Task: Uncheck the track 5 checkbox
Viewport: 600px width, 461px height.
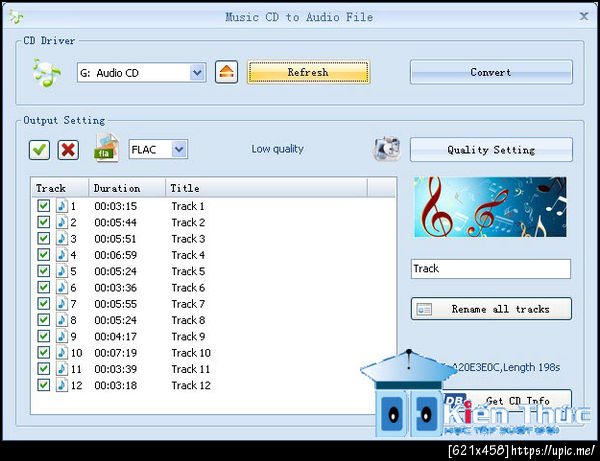Action: [43, 271]
